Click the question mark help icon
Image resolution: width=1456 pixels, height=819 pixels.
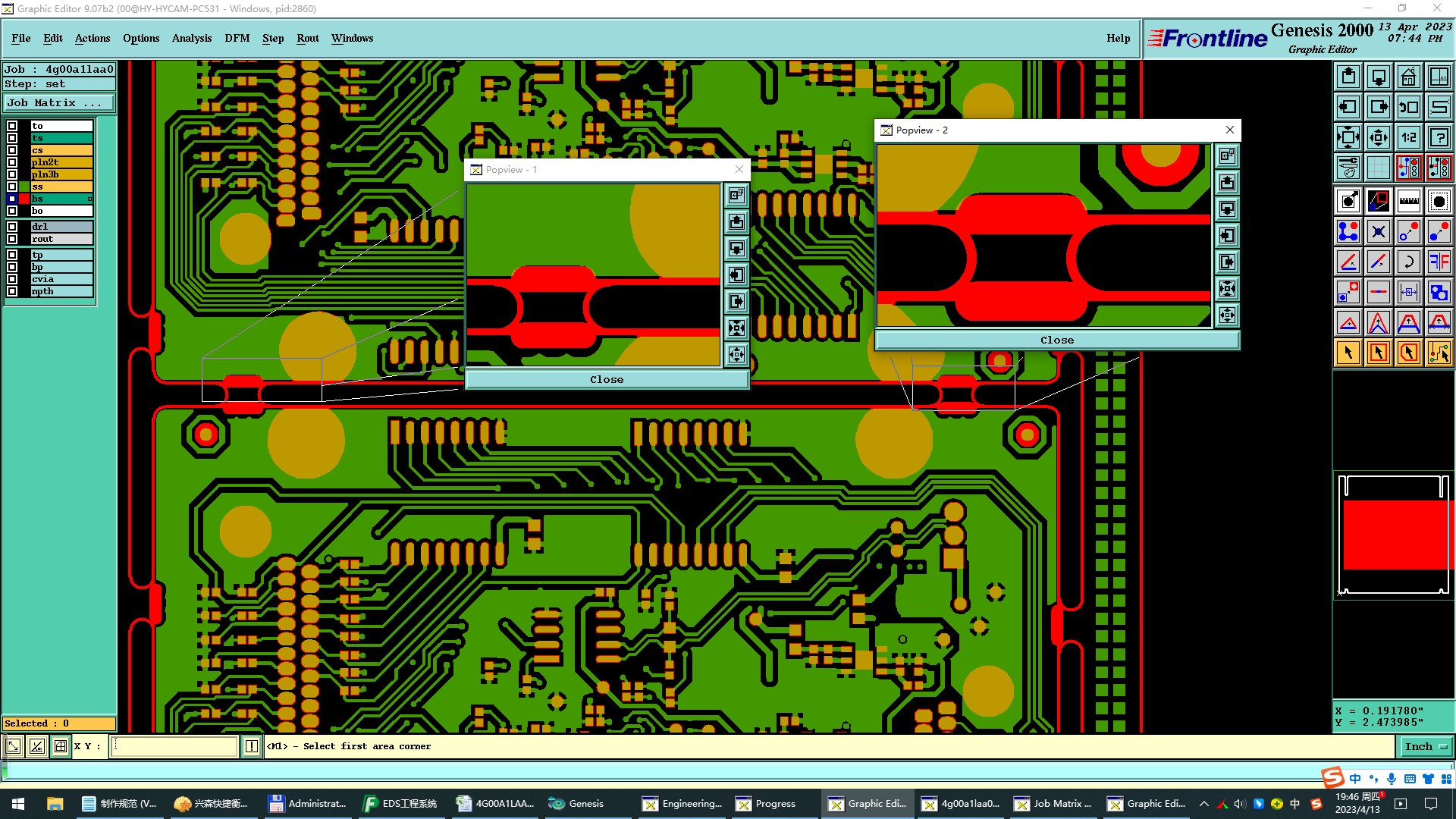pyautogui.click(x=1439, y=137)
